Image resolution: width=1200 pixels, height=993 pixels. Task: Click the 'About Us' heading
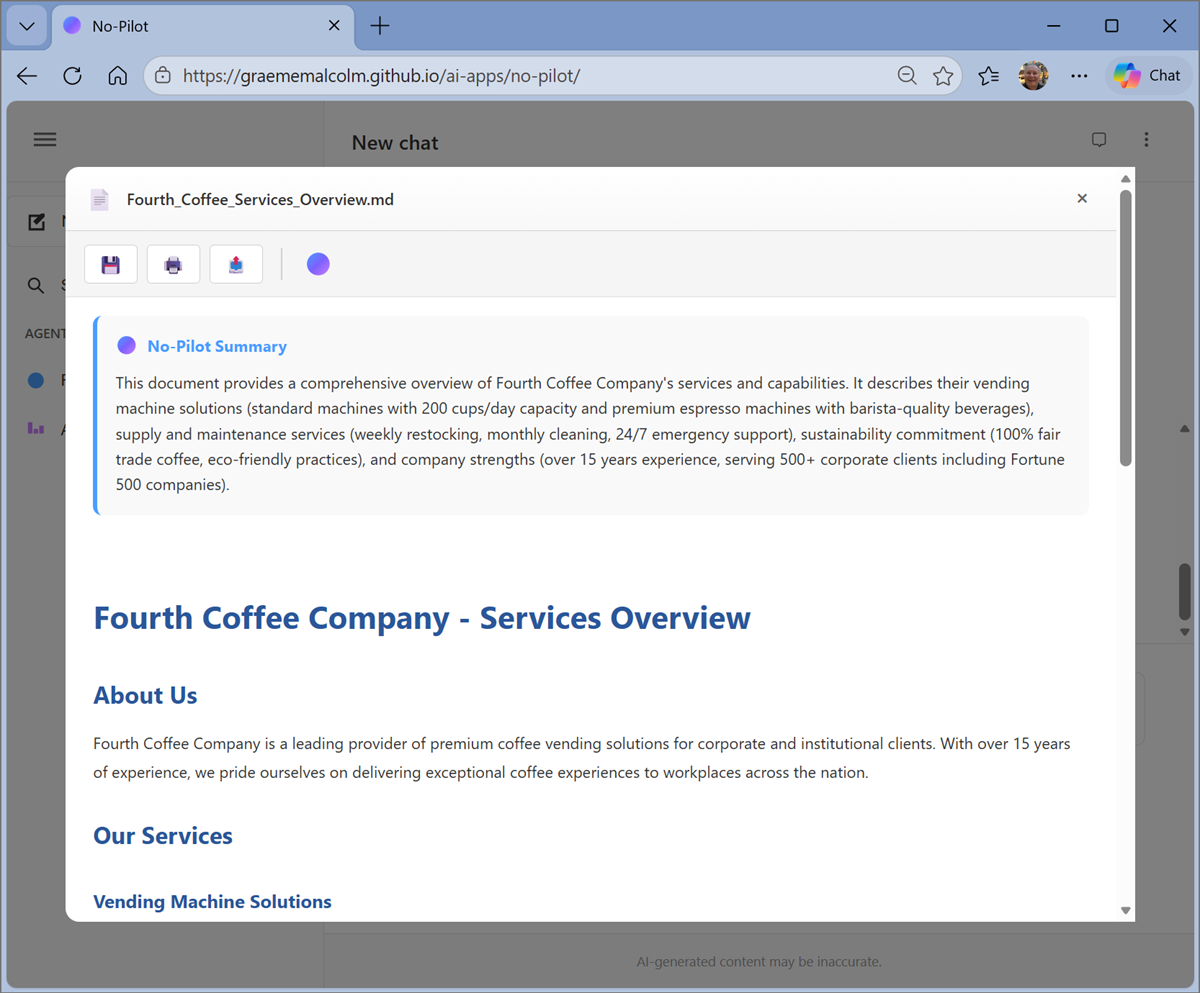145,696
